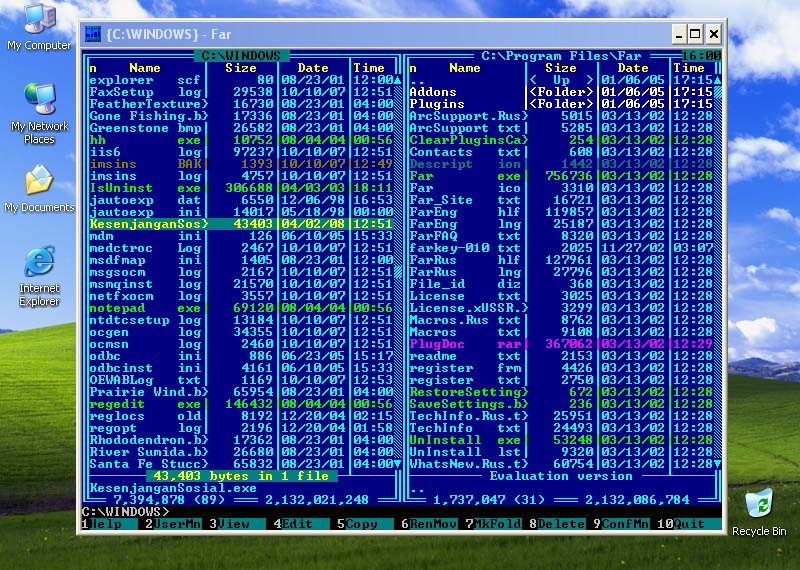Select IsUninst exe file
800x570 pixels.
(x=241, y=188)
